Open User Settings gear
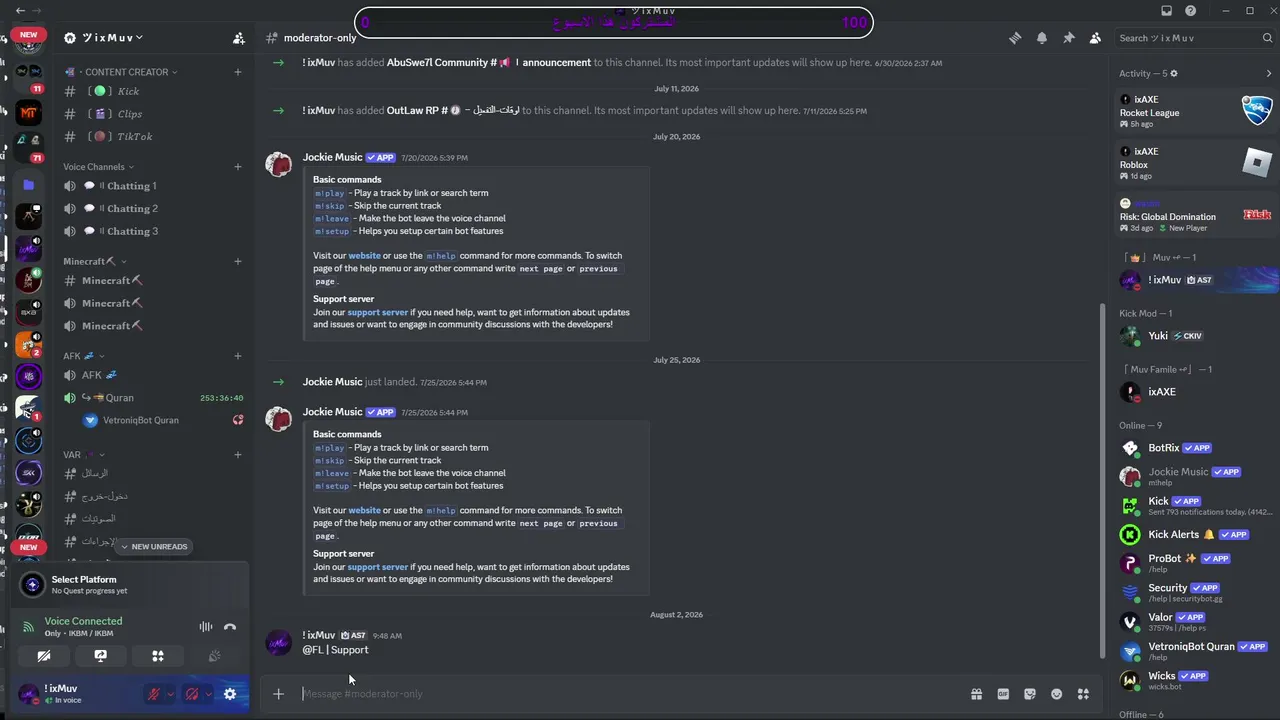This screenshot has width=1280, height=720. tap(230, 694)
